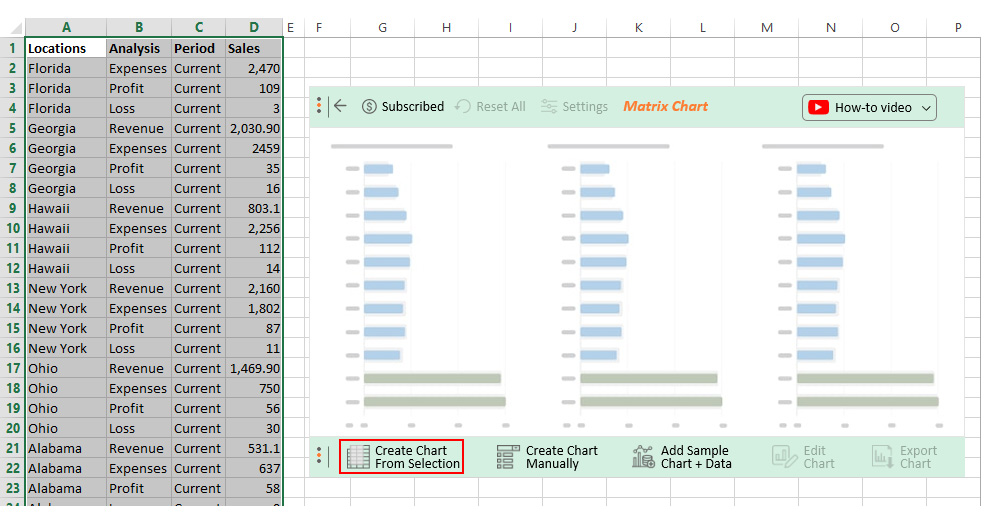Image resolution: width=986 pixels, height=524 pixels.
Task: Click the Edit Chart label
Action: [819, 457]
